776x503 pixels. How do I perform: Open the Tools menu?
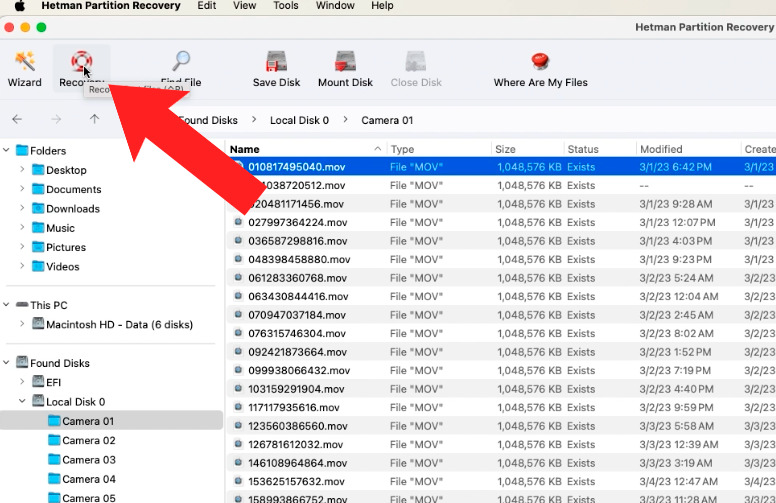point(286,6)
